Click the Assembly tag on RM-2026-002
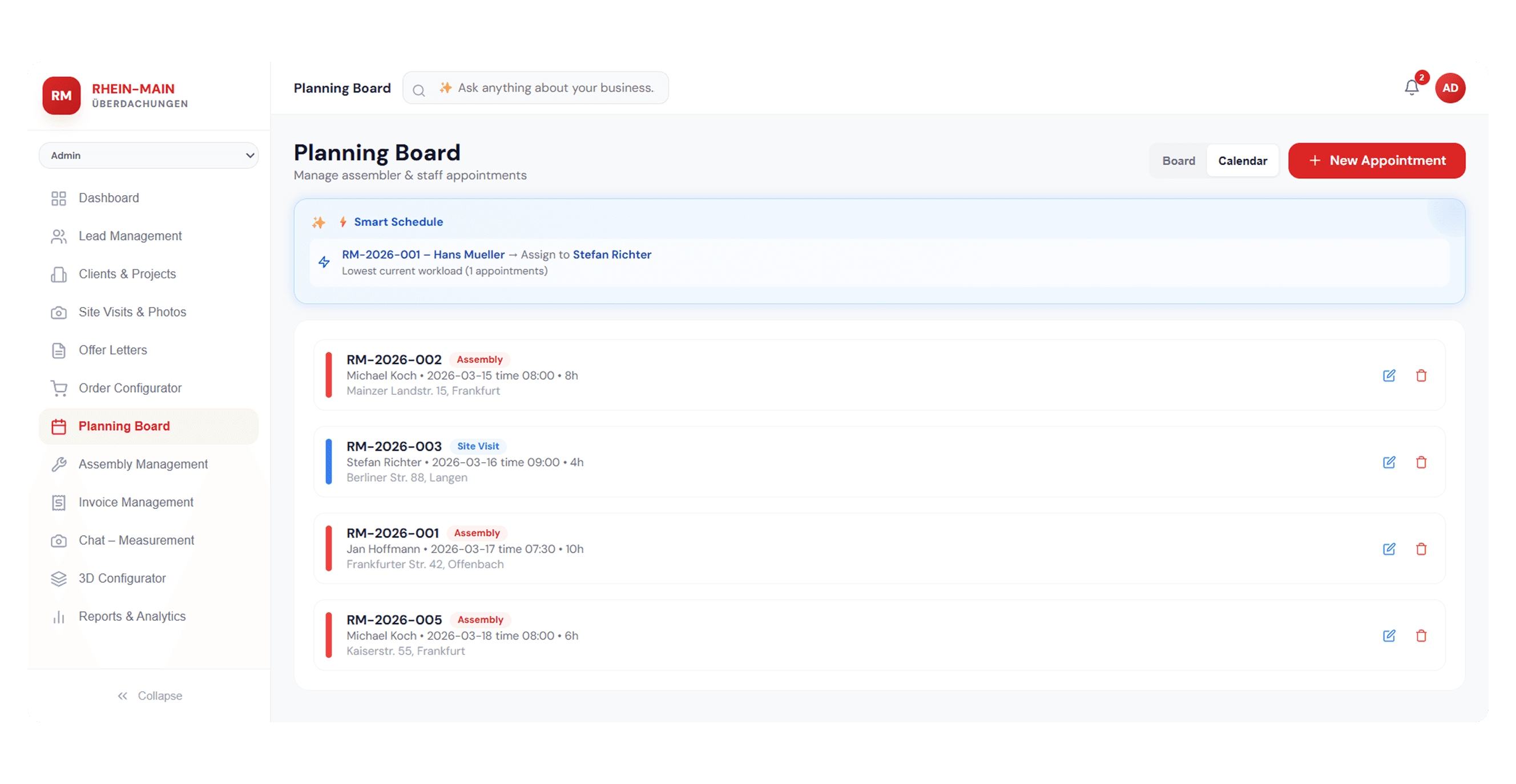The width and height of the screenshot is (1516, 784). 479,359
